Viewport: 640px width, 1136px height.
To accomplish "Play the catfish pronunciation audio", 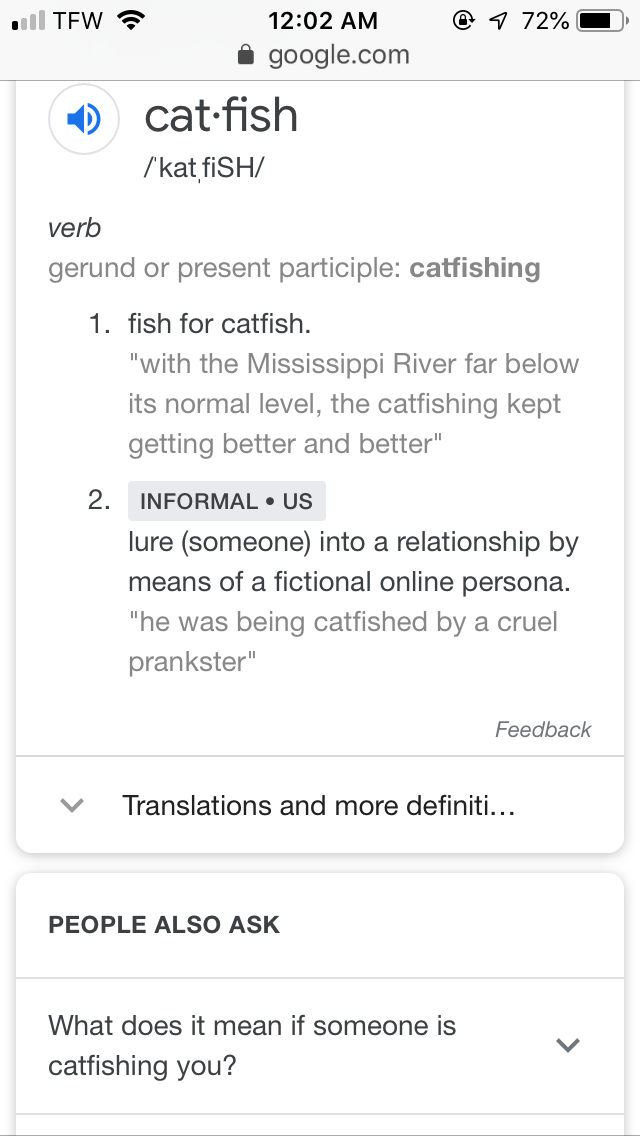I will [x=84, y=120].
